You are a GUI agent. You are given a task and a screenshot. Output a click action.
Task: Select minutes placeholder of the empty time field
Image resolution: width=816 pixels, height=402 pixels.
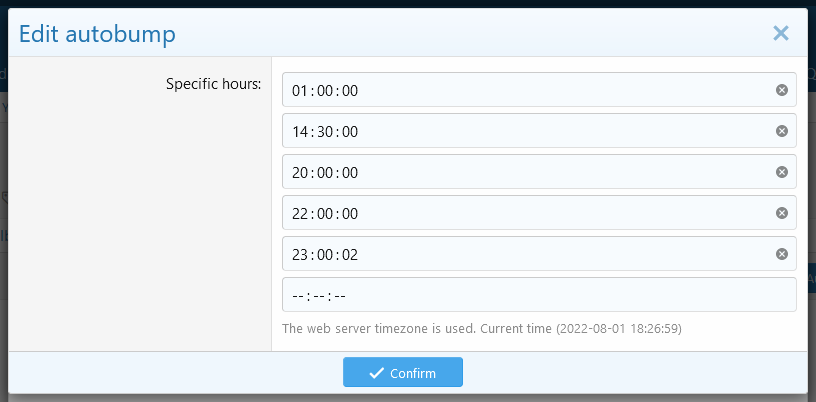point(319,296)
